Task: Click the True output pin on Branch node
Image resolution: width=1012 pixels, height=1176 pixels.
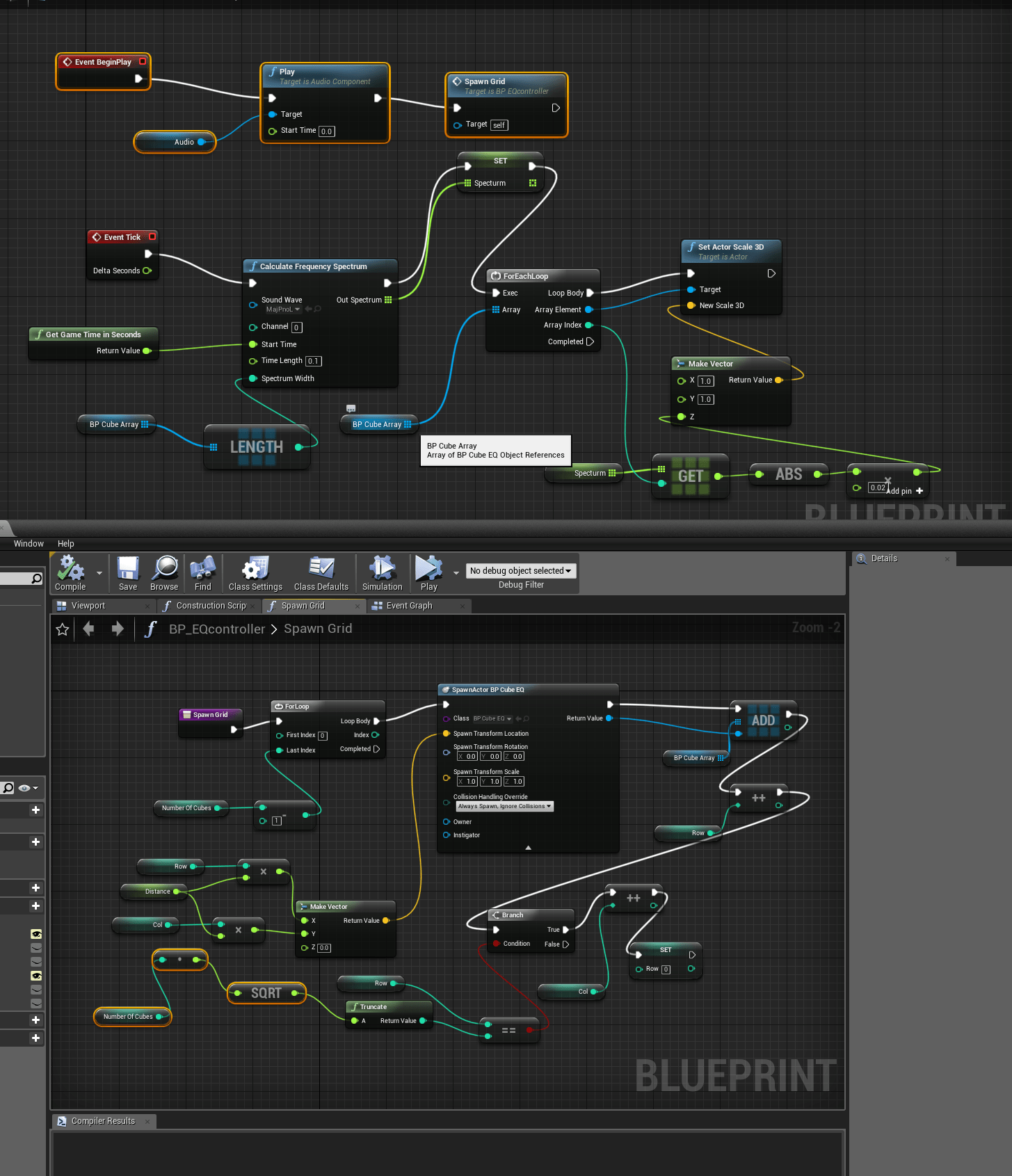Action: click(565, 931)
